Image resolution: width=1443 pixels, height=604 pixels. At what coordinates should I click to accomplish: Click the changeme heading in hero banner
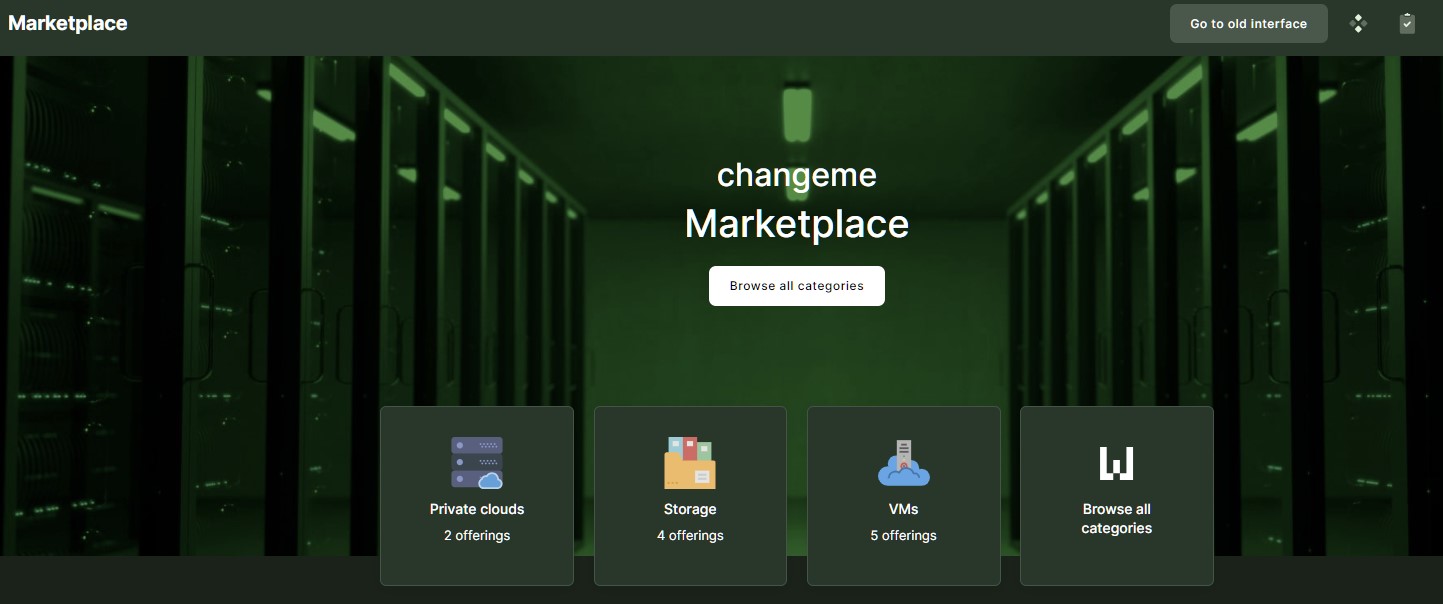(796, 175)
